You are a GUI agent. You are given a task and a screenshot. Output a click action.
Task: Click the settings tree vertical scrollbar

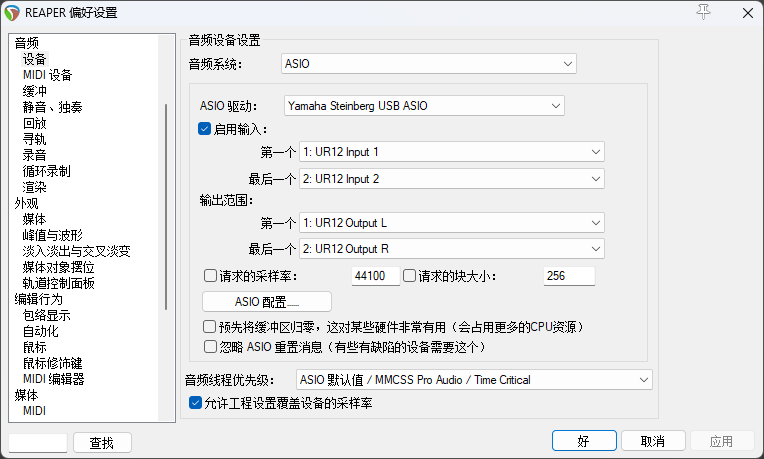click(166, 200)
